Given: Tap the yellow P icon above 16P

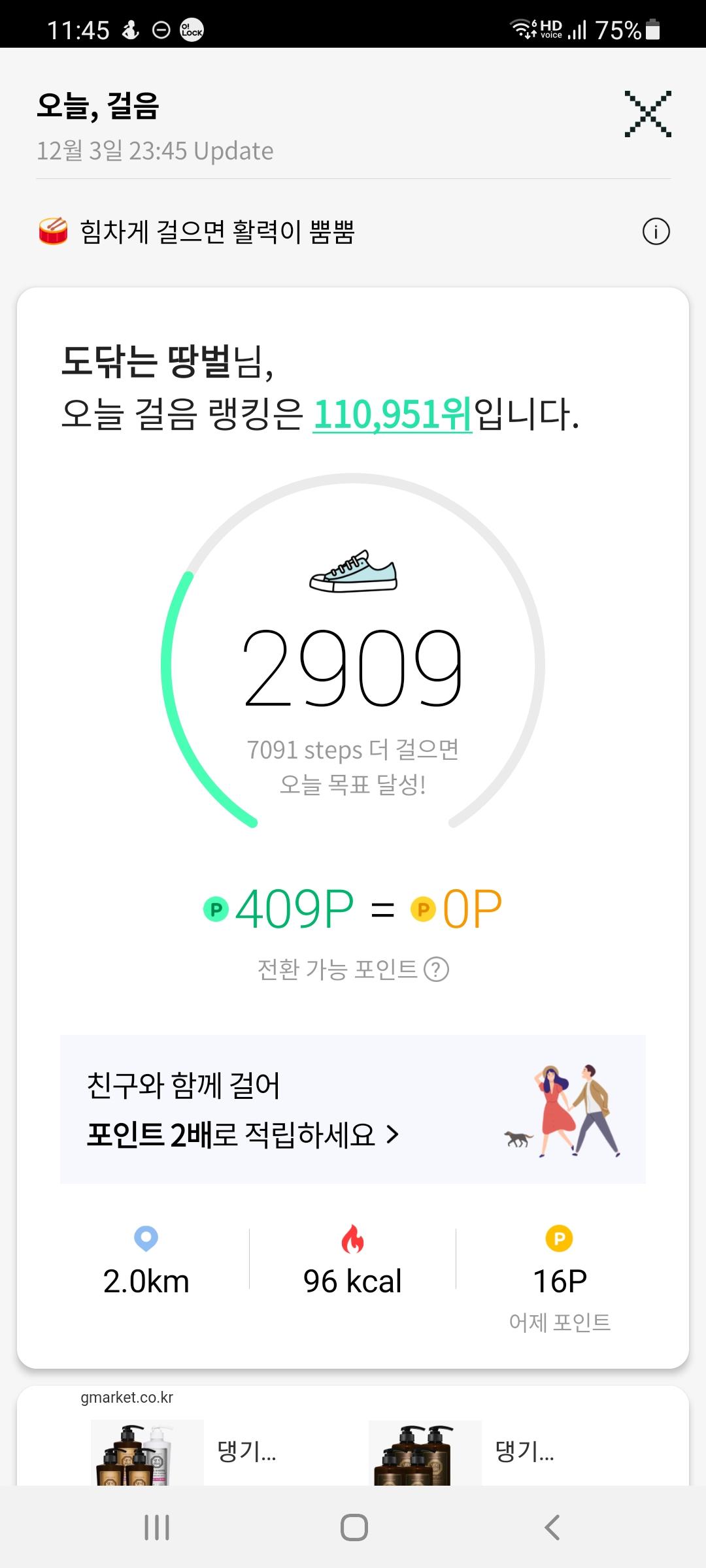Looking at the screenshot, I should pyautogui.click(x=559, y=1239).
